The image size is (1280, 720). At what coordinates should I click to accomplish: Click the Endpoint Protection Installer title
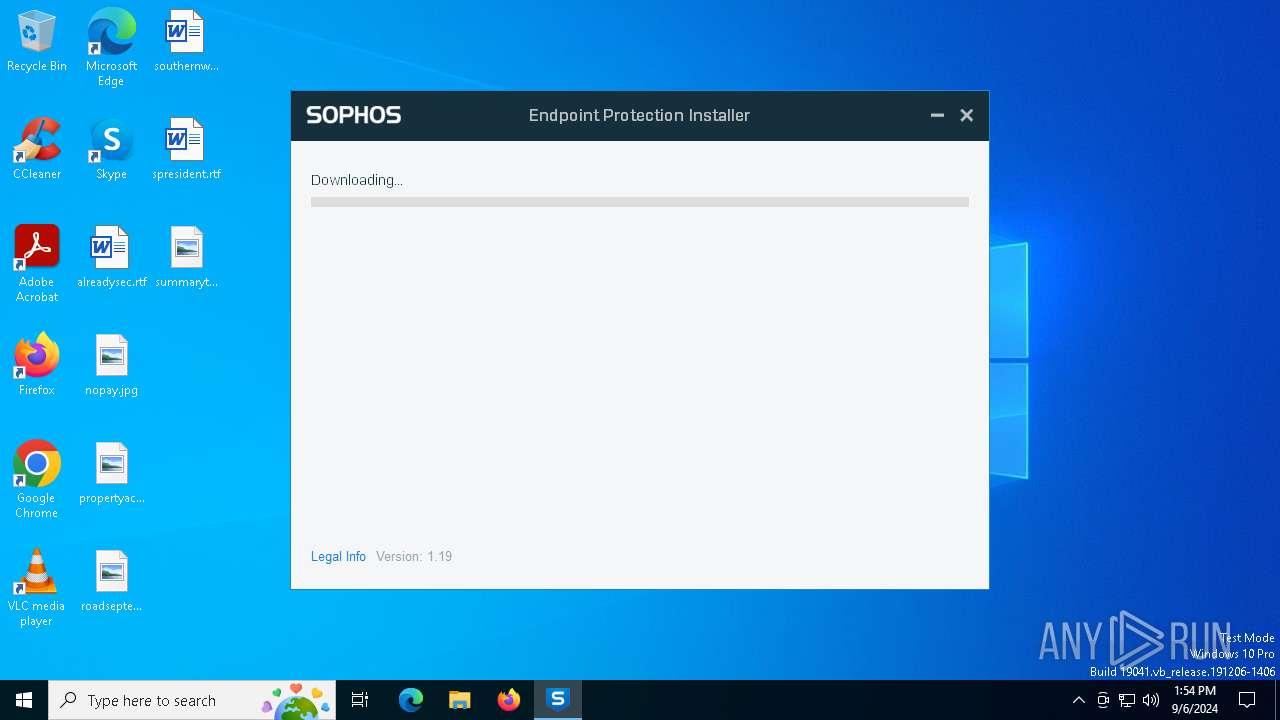[639, 115]
